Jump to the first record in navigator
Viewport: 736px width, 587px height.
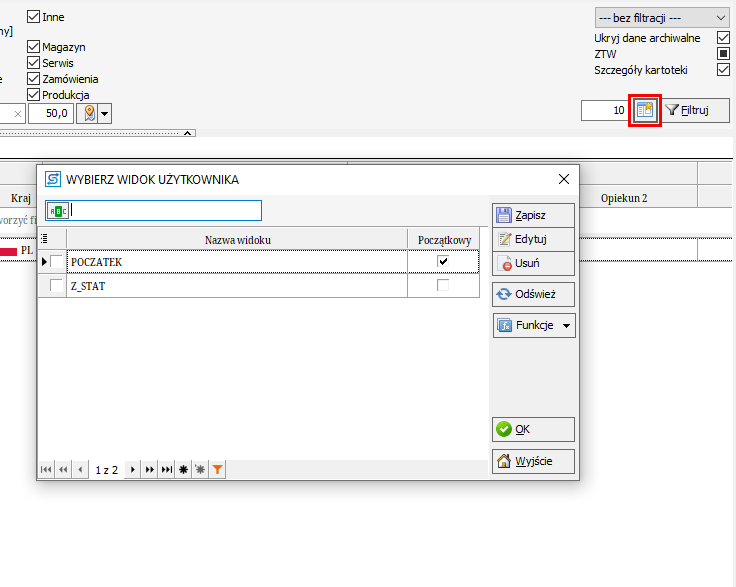coord(46,469)
